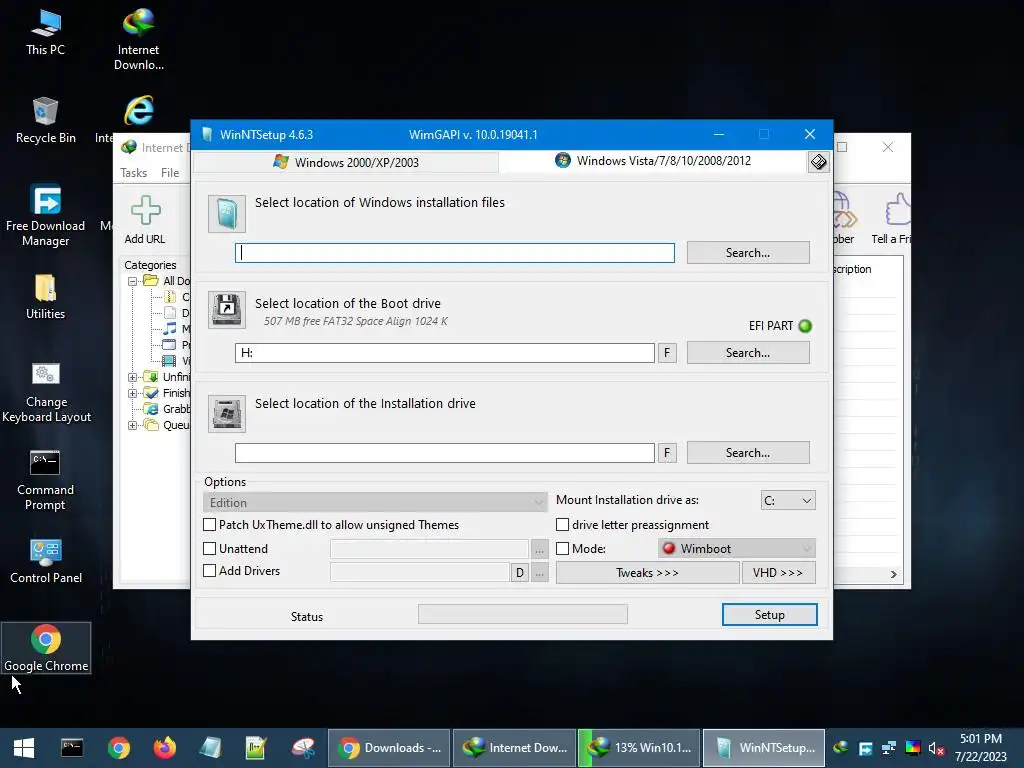Click the Boot drive floppy icon
This screenshot has width=1024, height=768.
(x=227, y=310)
